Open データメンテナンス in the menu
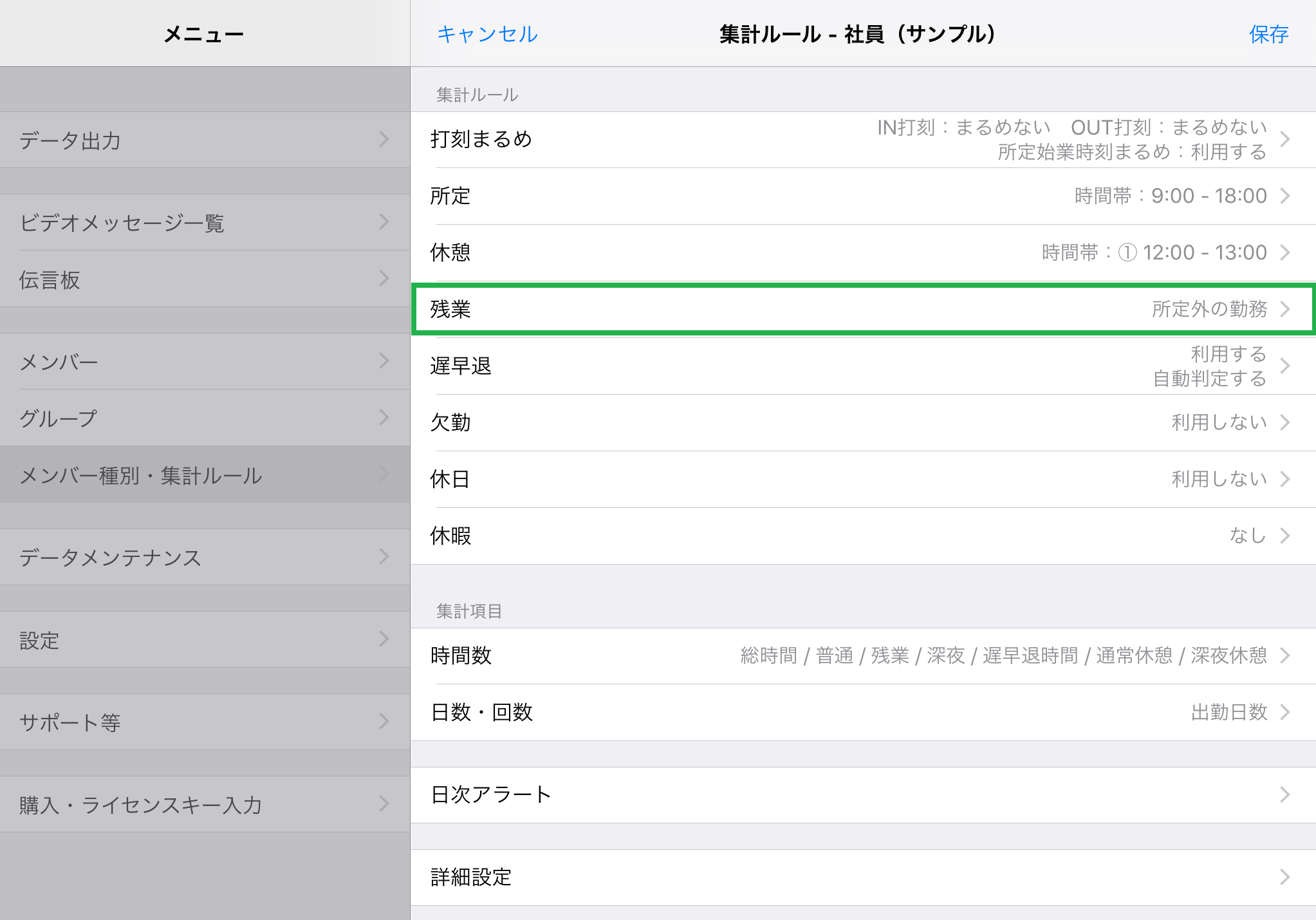The image size is (1316, 920). pos(205,557)
